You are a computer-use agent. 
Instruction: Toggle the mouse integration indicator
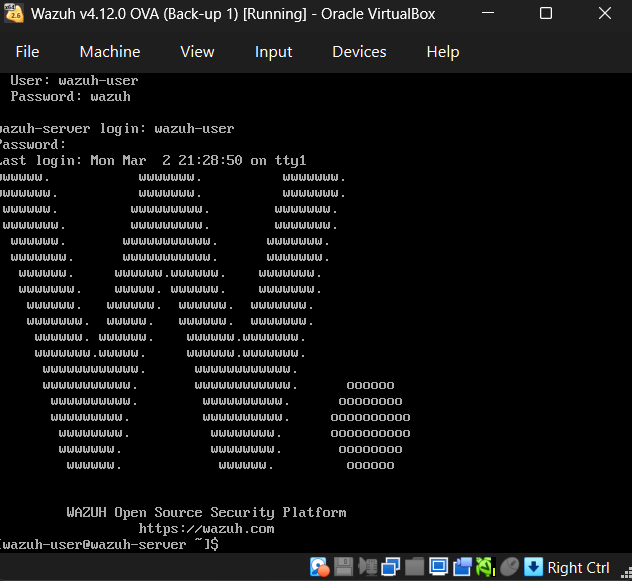[509, 567]
